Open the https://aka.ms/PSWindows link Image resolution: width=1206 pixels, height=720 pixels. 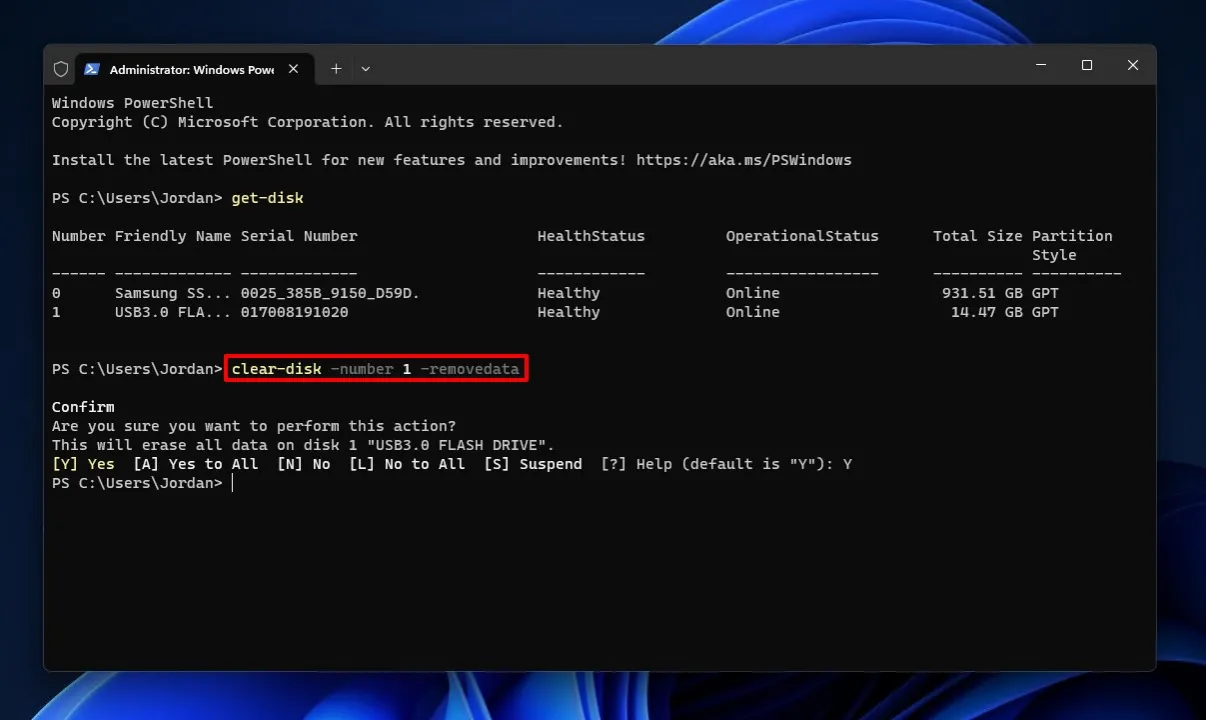pyautogui.click(x=743, y=160)
